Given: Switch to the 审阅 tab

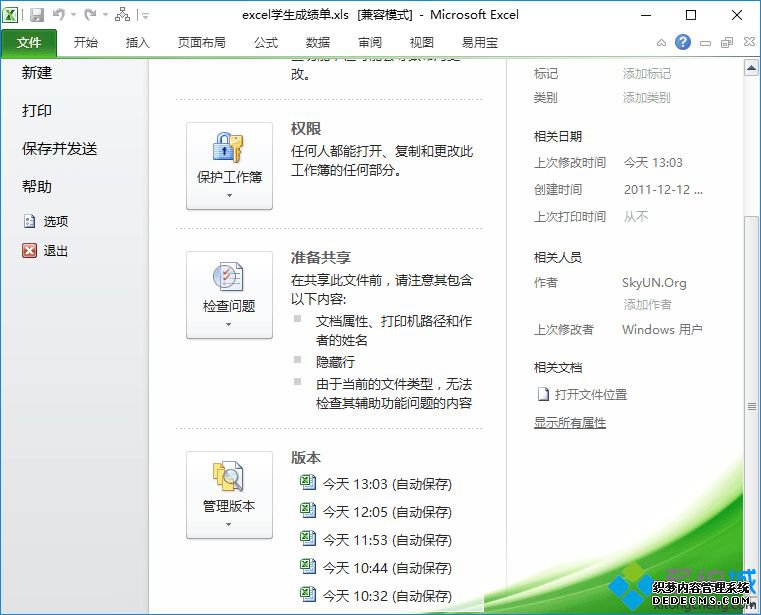Looking at the screenshot, I should tap(370, 43).
